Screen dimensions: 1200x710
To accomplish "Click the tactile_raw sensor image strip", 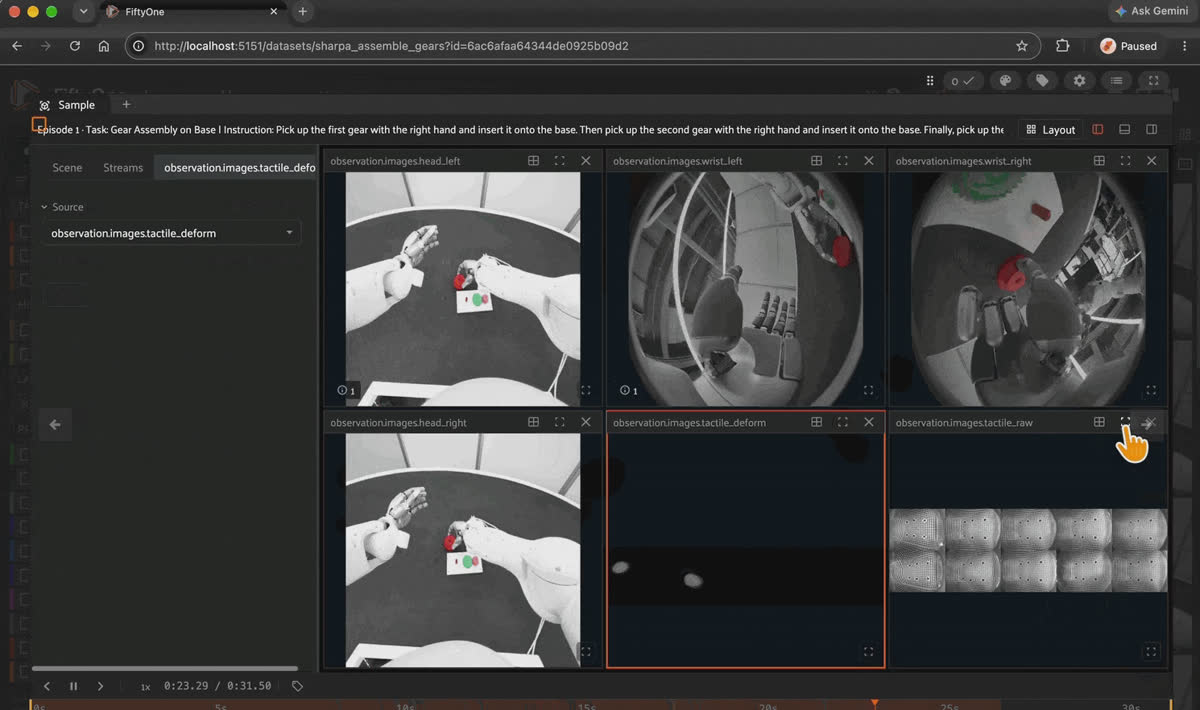I will [1028, 550].
